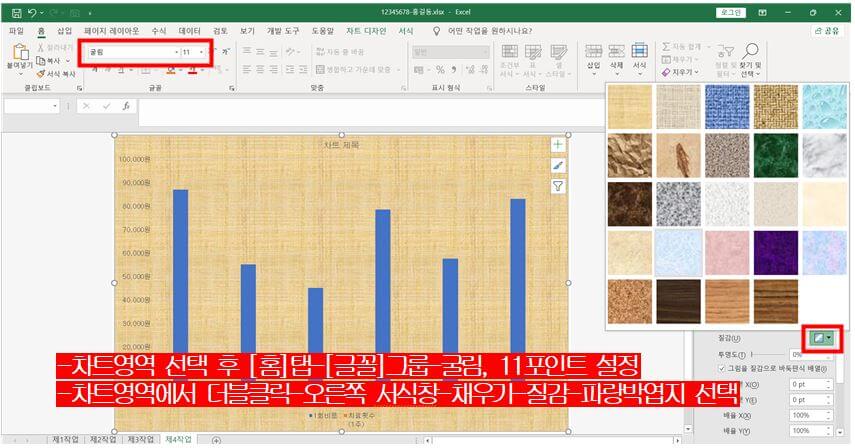Click the Chart Elements plus button
Screen dimensions: 855x448
(557, 145)
